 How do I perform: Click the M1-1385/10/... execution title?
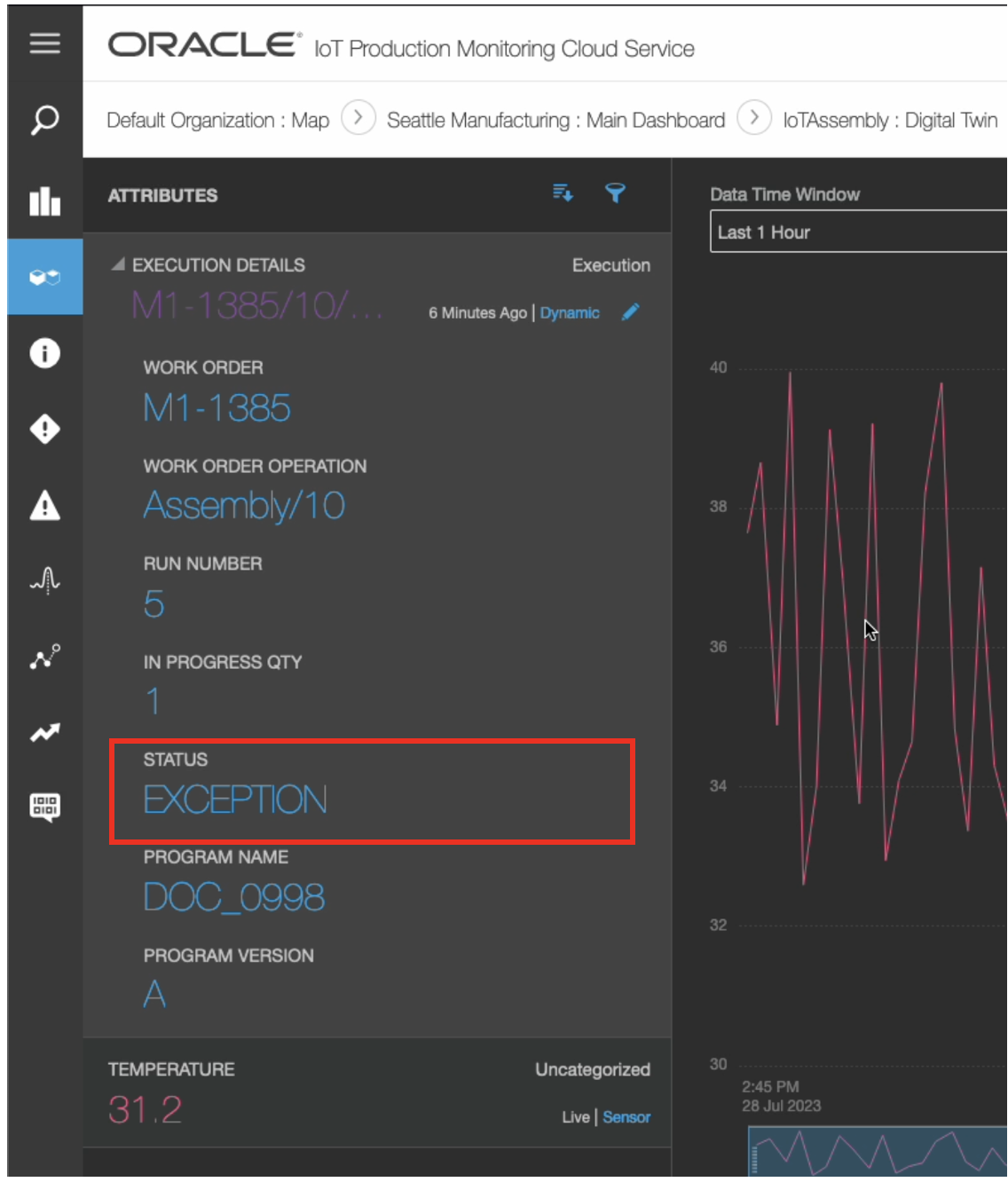click(257, 305)
